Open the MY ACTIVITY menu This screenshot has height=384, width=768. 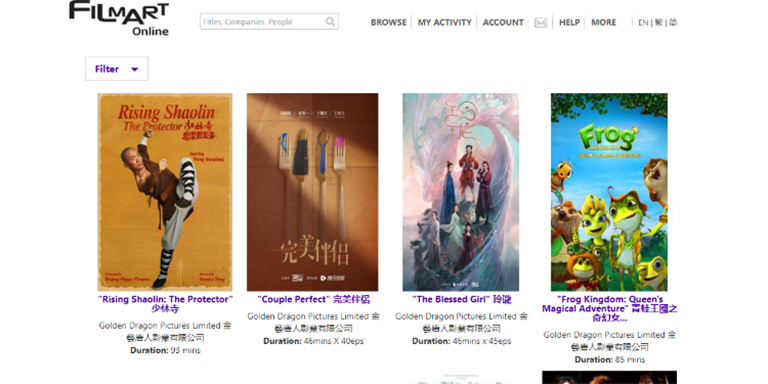tap(444, 23)
